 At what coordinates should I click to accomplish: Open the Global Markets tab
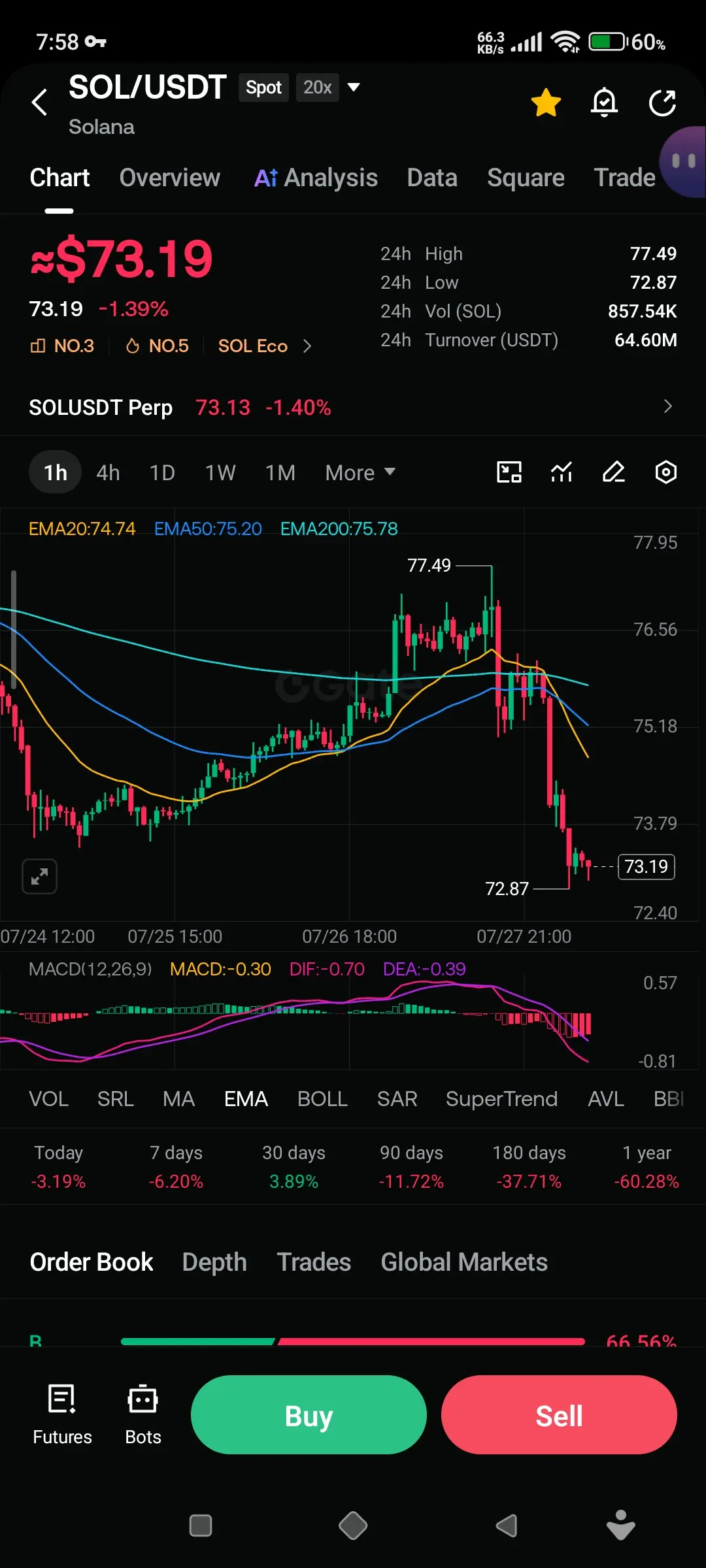coord(464,1262)
